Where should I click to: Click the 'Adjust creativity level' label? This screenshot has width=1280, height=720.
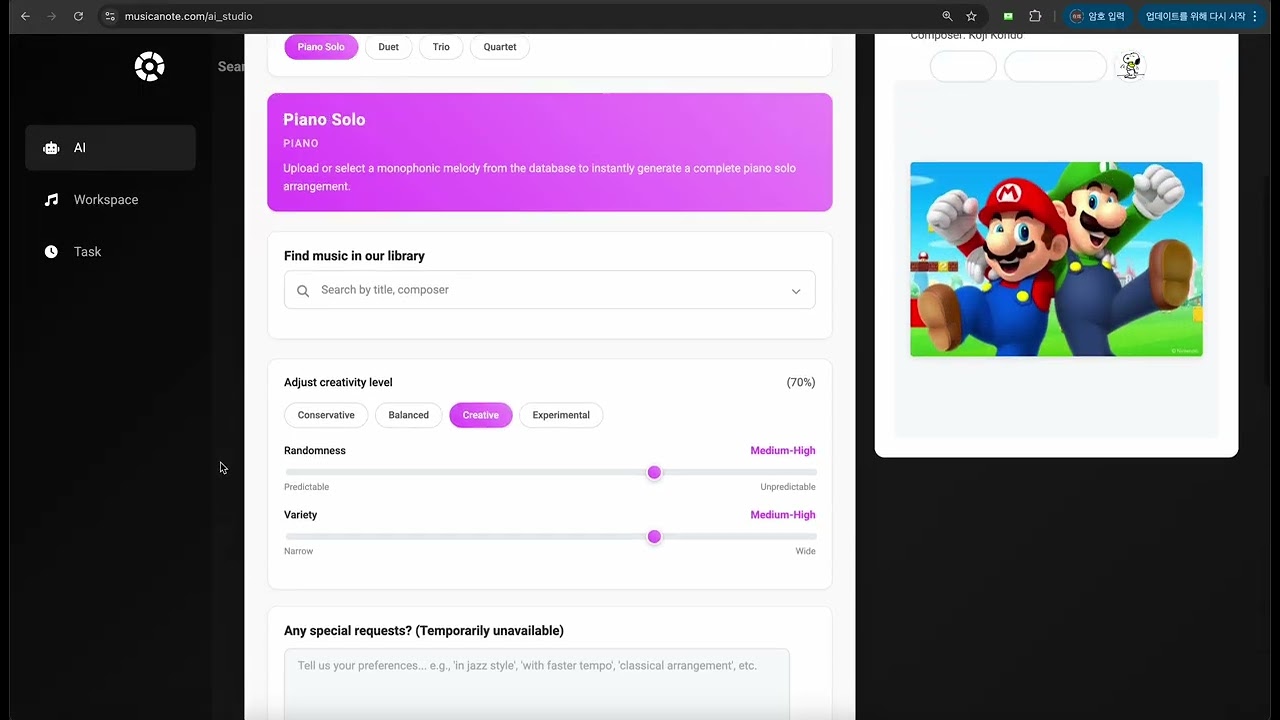click(x=338, y=382)
